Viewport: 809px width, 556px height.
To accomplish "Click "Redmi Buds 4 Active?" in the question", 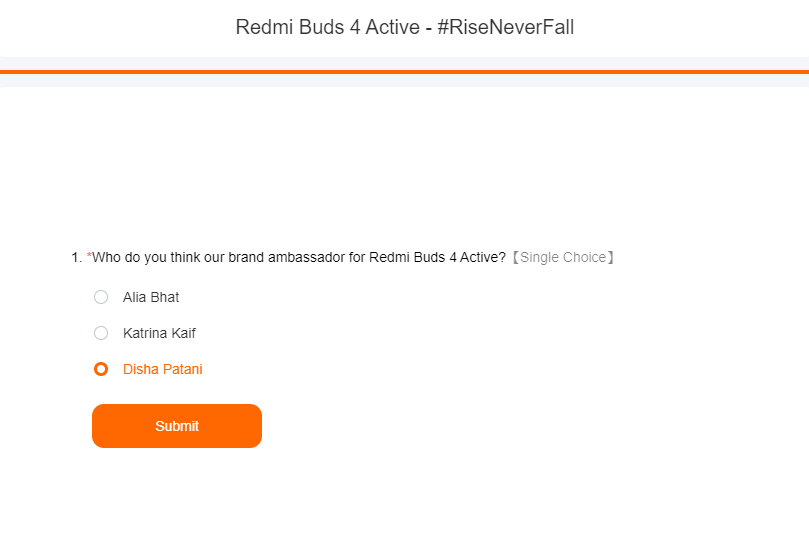I will tap(438, 257).
